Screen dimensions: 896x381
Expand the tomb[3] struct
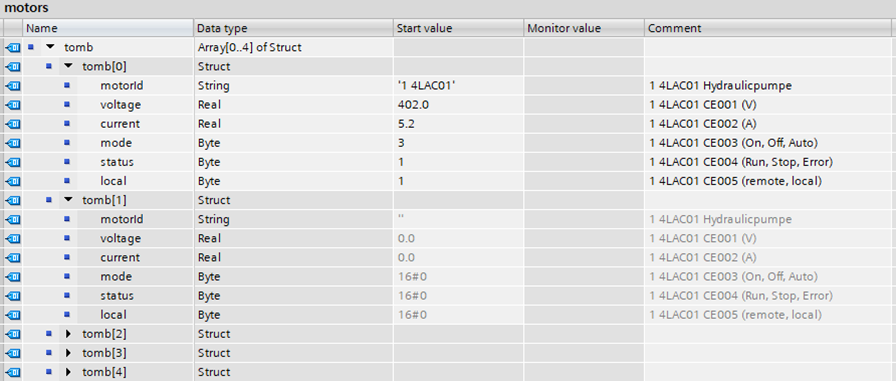(69, 353)
